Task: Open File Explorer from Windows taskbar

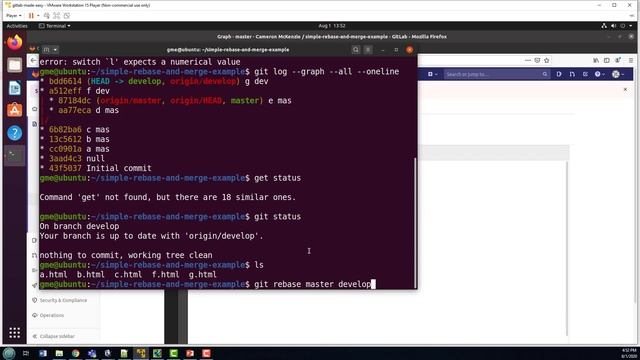Action: pyautogui.click(x=59, y=353)
